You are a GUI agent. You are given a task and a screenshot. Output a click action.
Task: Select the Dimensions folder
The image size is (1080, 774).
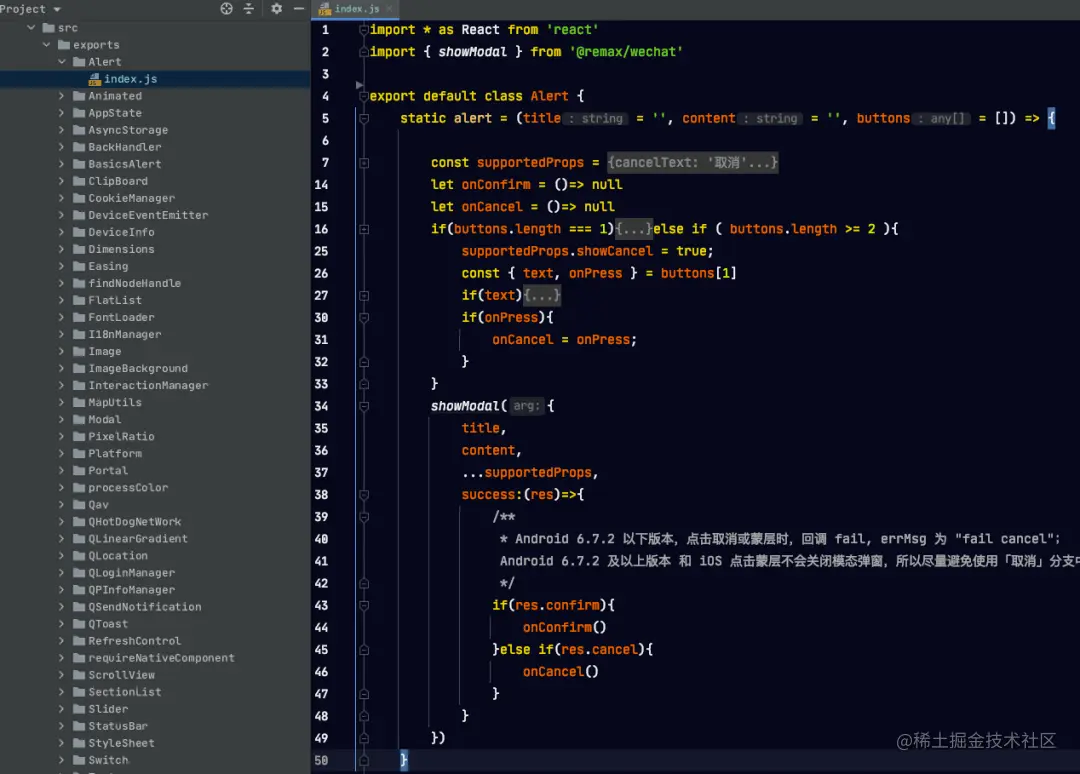coord(121,249)
